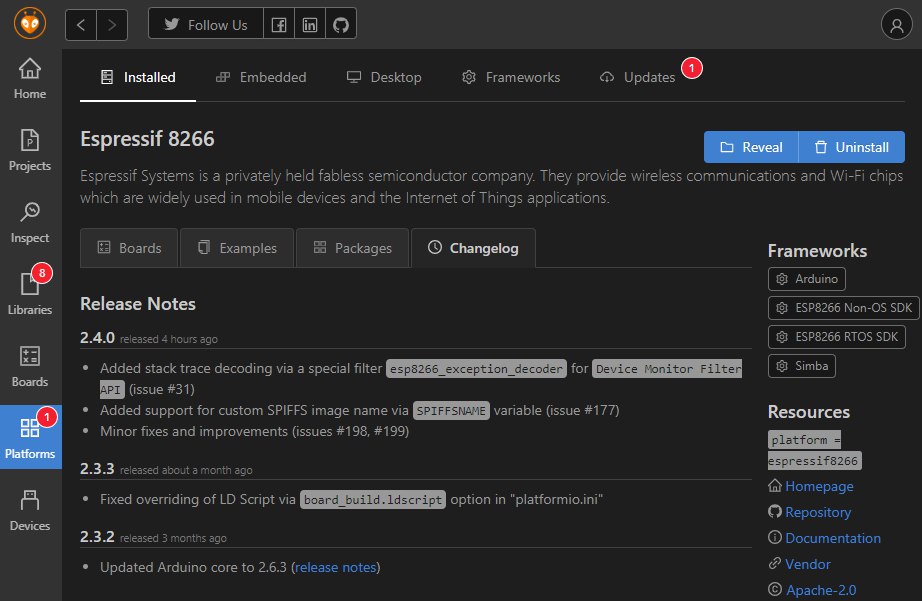Open the release notes link for 2.3.2
The width and height of the screenshot is (922, 601).
coord(336,567)
